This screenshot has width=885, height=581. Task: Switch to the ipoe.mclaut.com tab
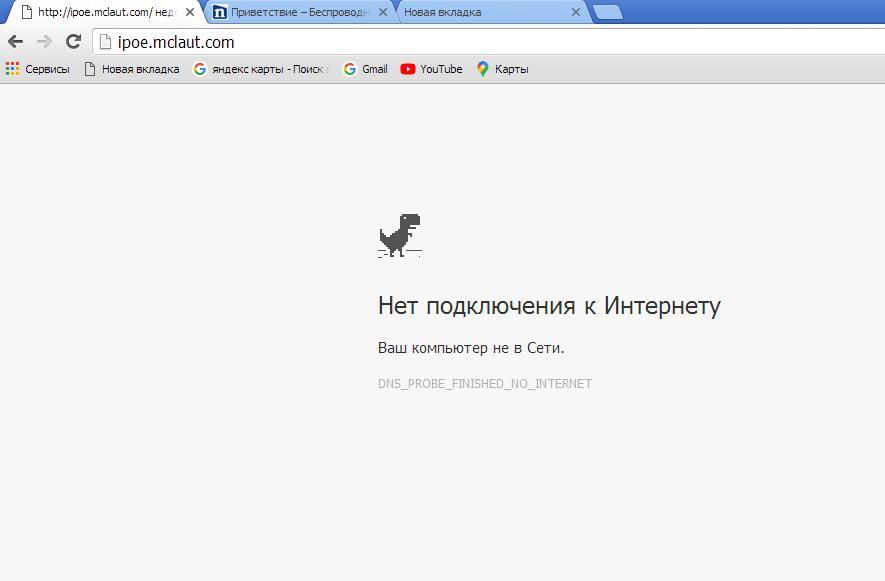104,12
